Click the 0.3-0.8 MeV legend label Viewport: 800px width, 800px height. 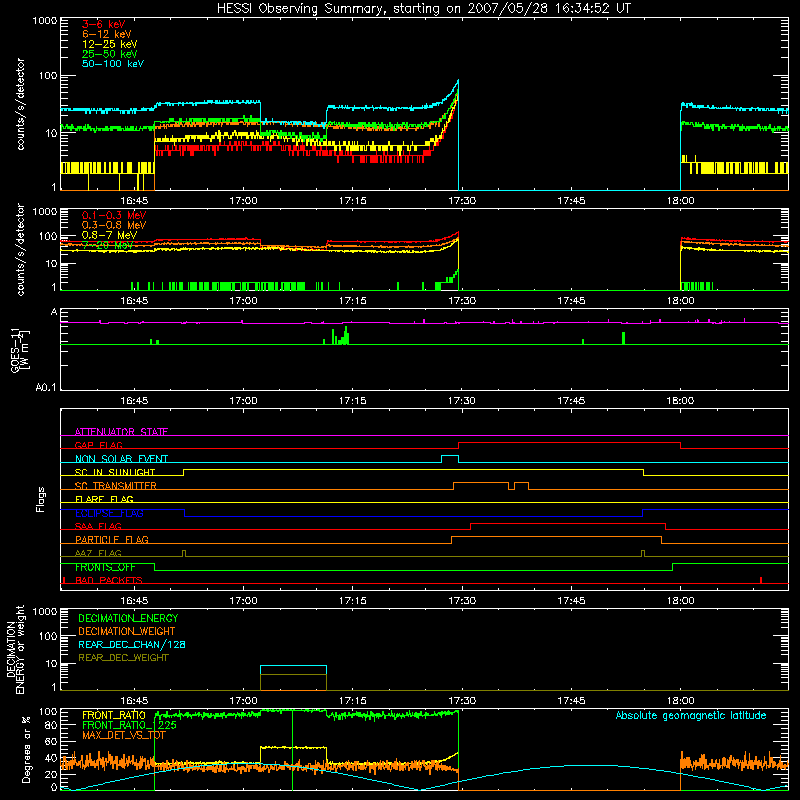coord(114,225)
